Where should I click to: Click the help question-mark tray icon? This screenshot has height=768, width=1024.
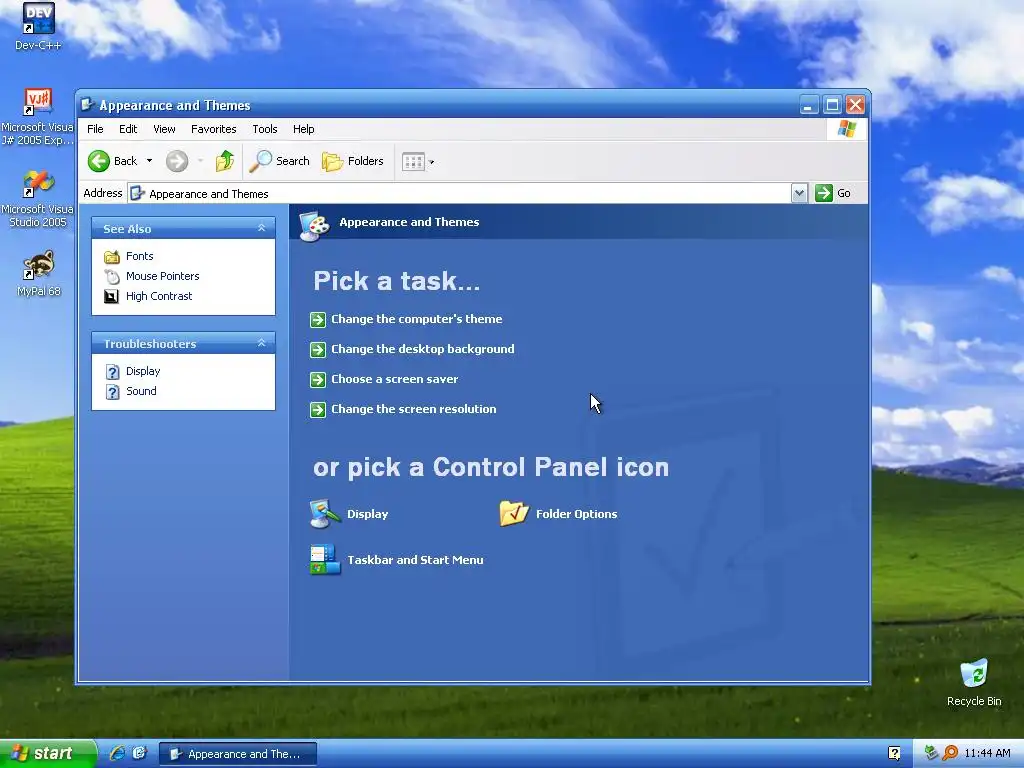click(x=894, y=753)
